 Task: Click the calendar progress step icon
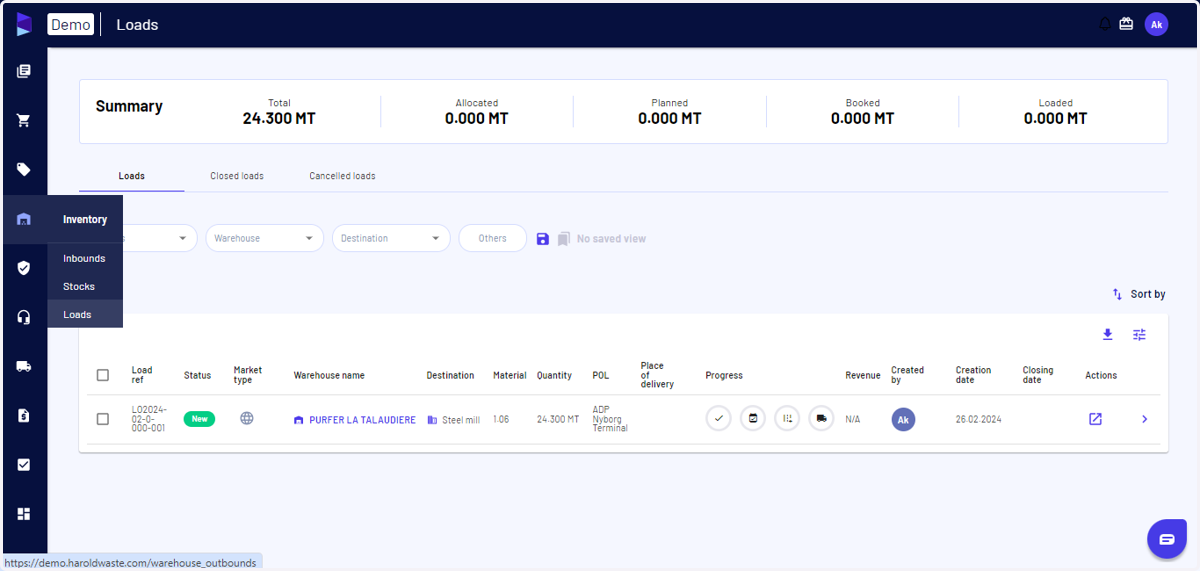[753, 419]
